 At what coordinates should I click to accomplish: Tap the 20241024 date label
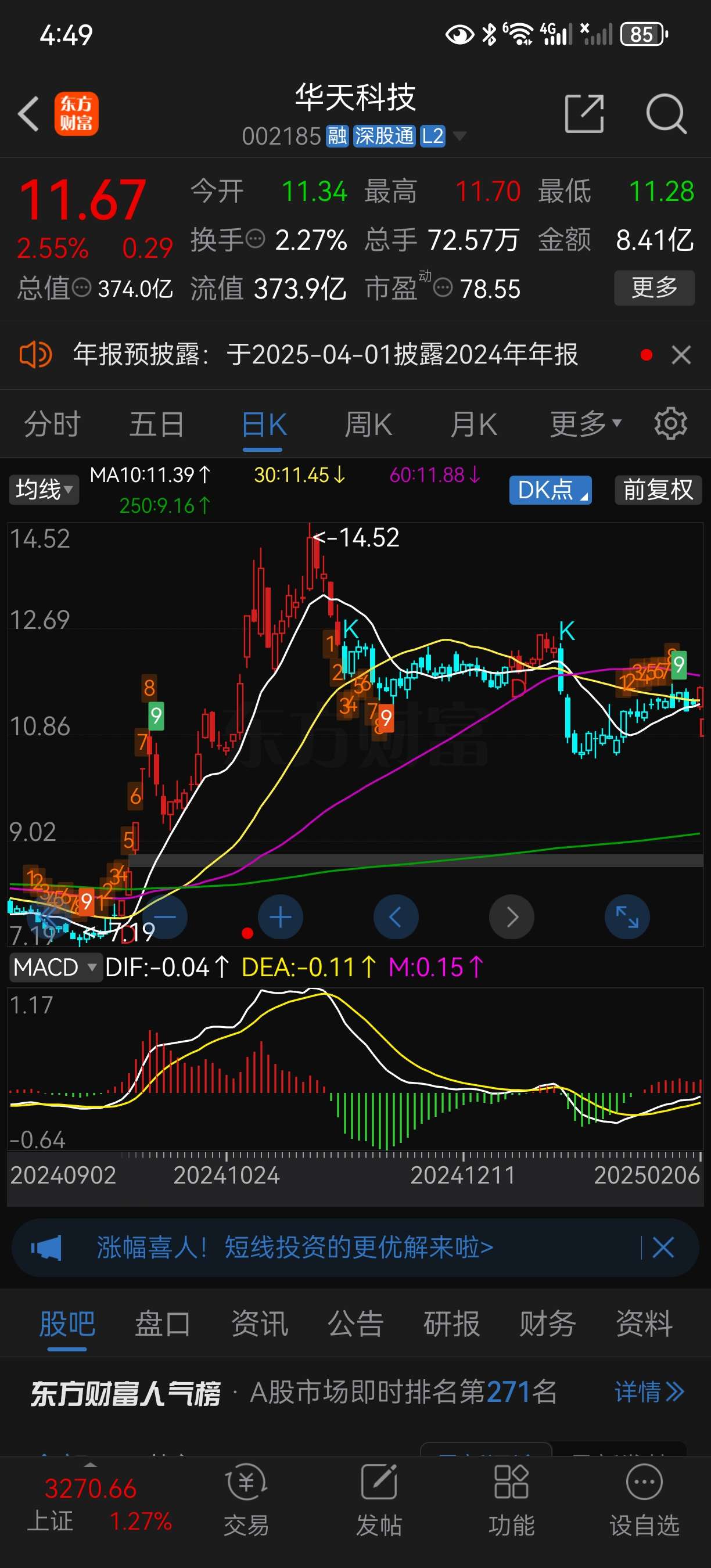(227, 1175)
